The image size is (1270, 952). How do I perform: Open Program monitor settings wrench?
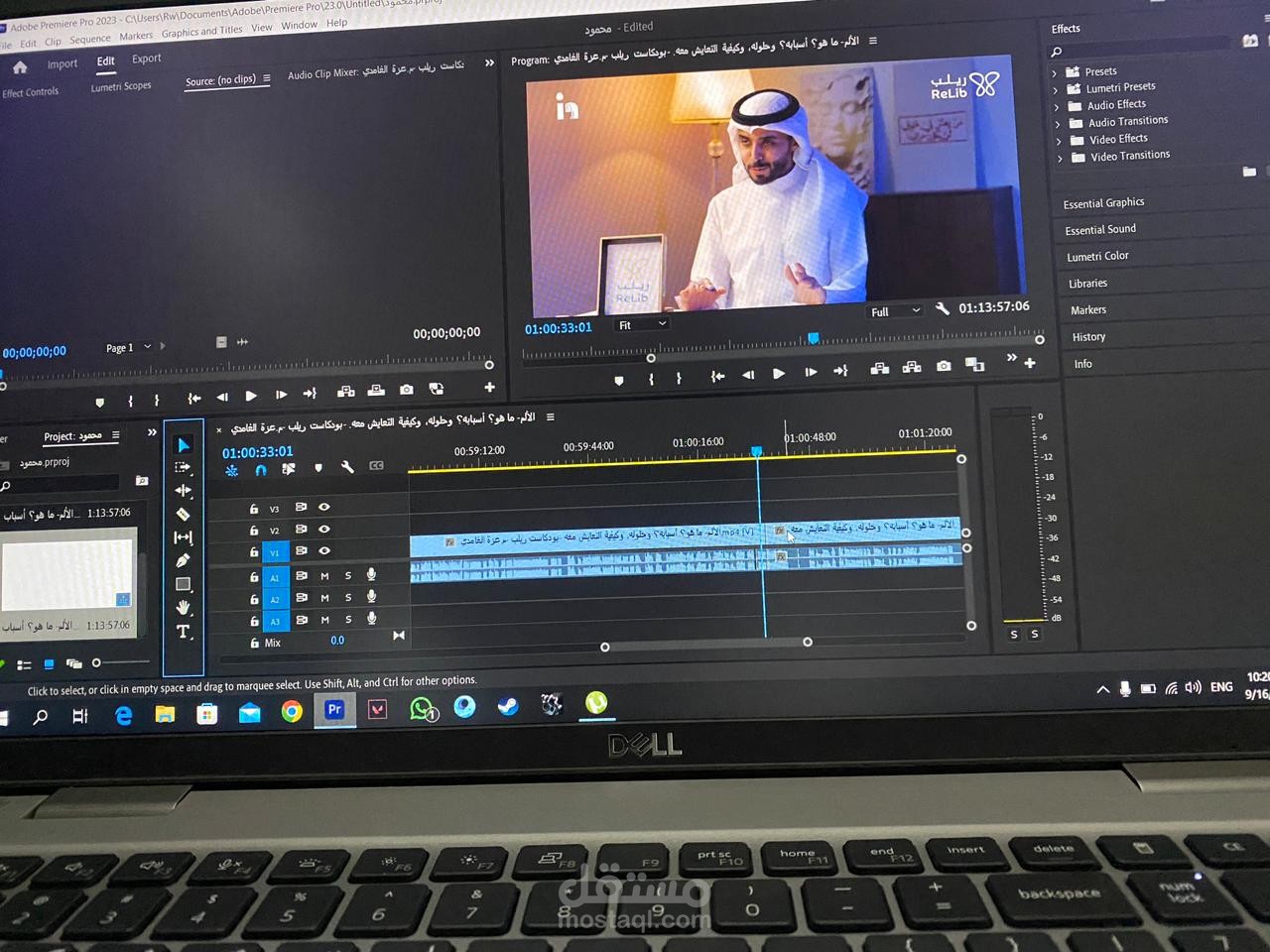coord(943,308)
